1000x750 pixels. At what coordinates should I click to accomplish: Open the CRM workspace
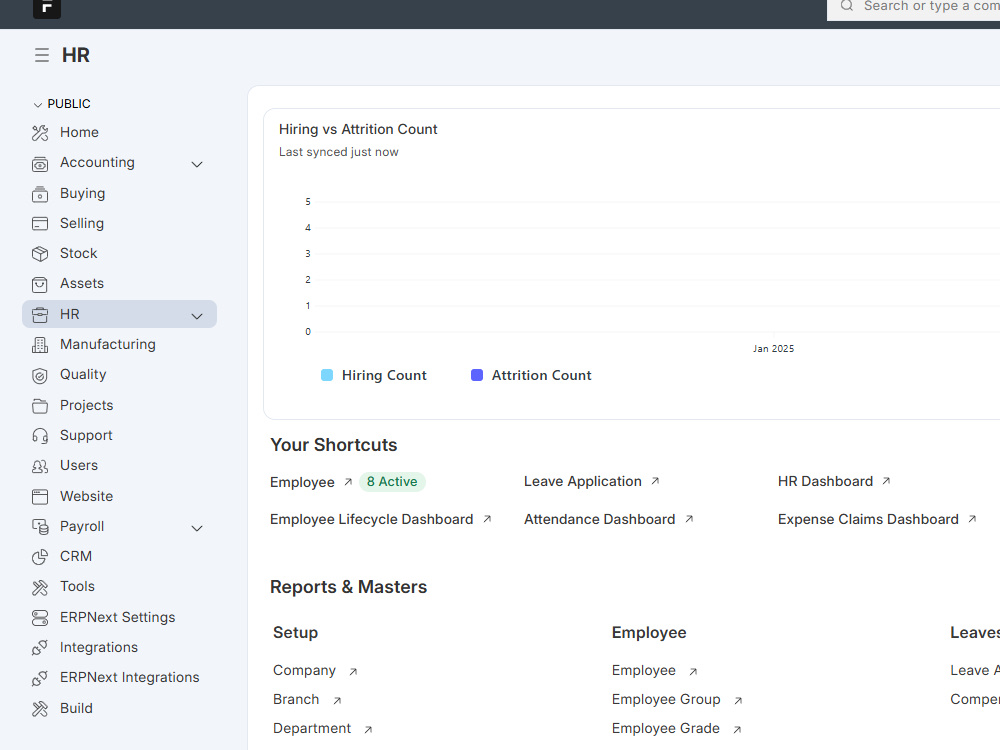click(76, 556)
